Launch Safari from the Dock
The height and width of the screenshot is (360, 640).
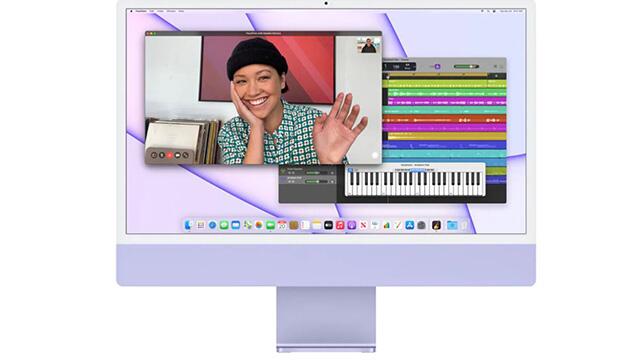pyautogui.click(x=212, y=225)
